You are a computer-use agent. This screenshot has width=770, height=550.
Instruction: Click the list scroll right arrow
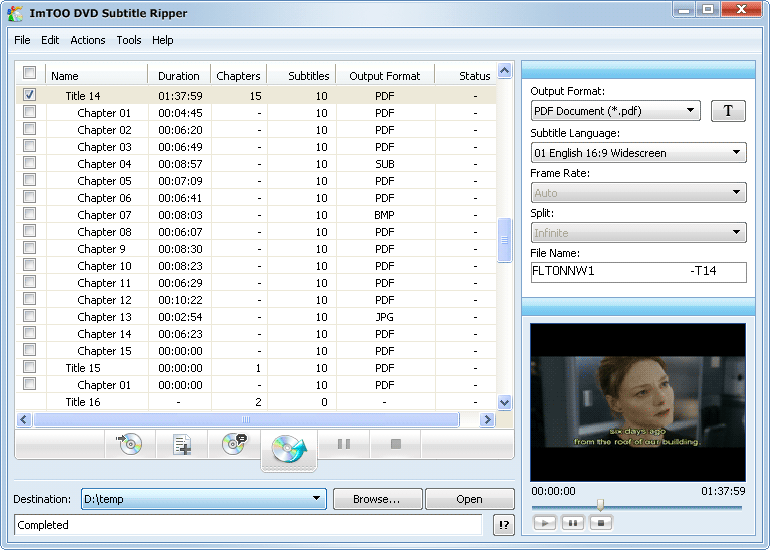pyautogui.click(x=487, y=419)
